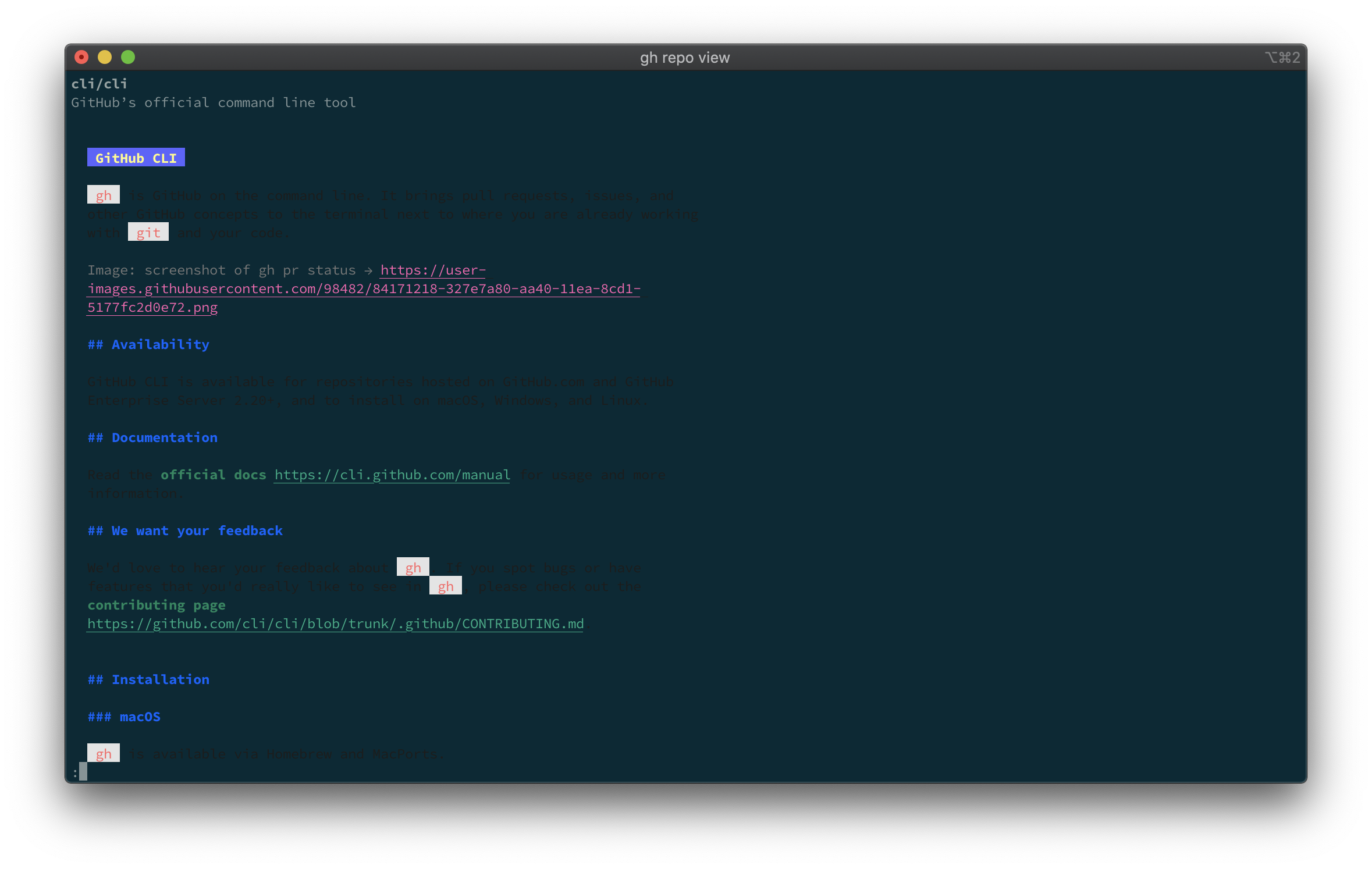1372x869 pixels.
Task: Click the gh repo view window title
Action: 685,57
